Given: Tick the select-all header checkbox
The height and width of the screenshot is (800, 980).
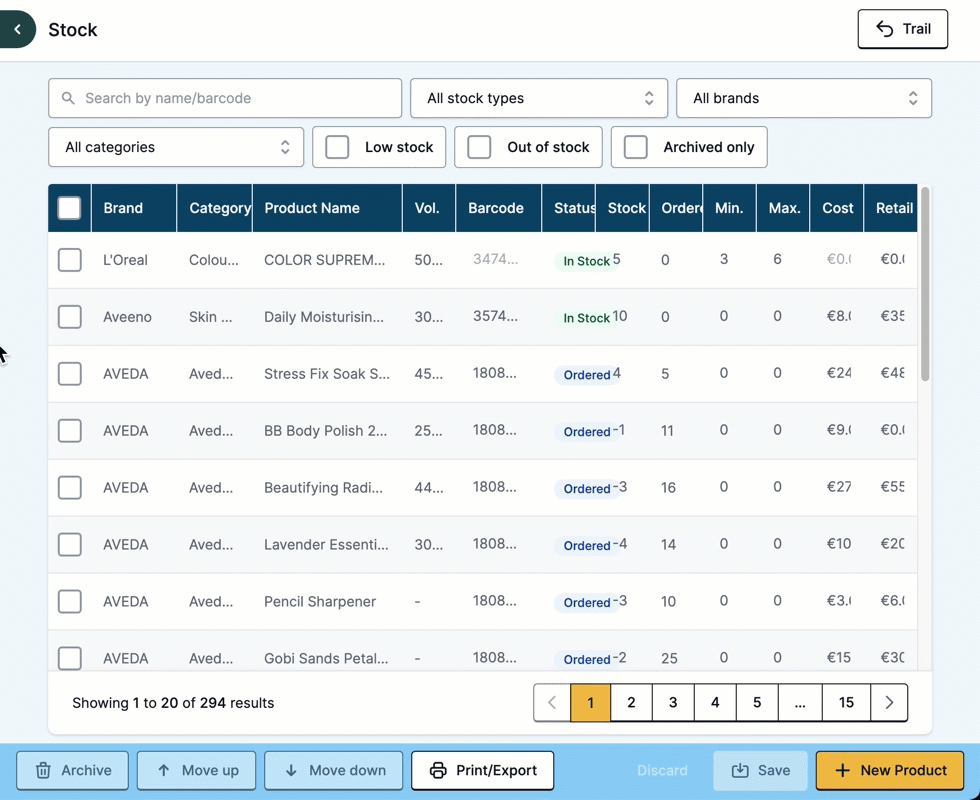Looking at the screenshot, I should coord(69,208).
